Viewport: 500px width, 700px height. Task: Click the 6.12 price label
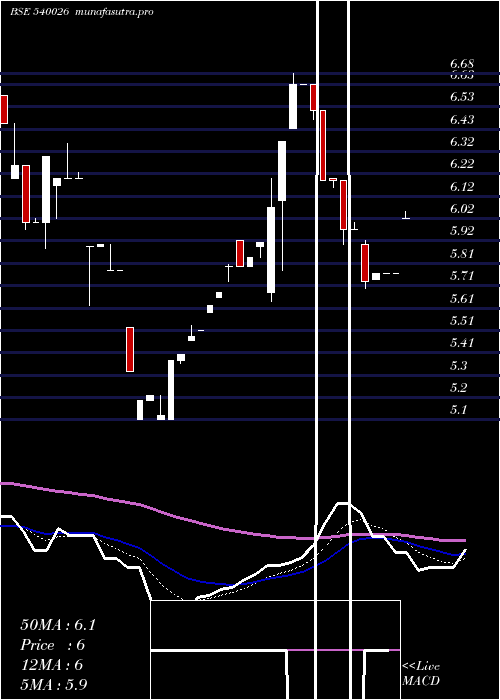click(x=462, y=187)
